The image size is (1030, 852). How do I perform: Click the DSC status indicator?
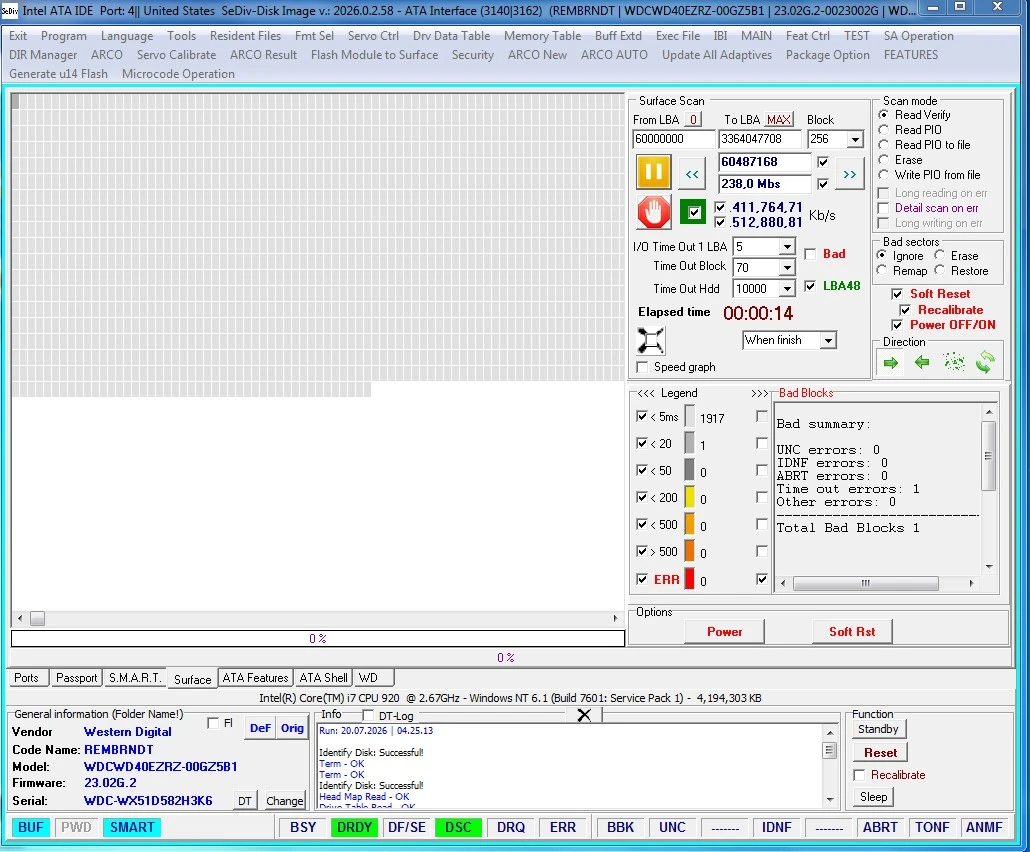(x=458, y=827)
